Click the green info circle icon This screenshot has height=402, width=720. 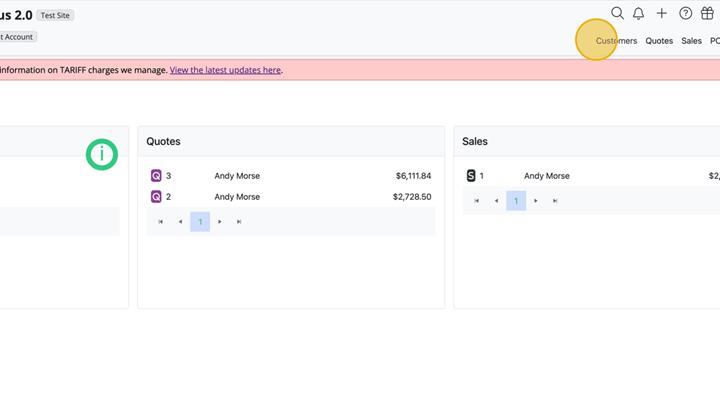(101, 154)
